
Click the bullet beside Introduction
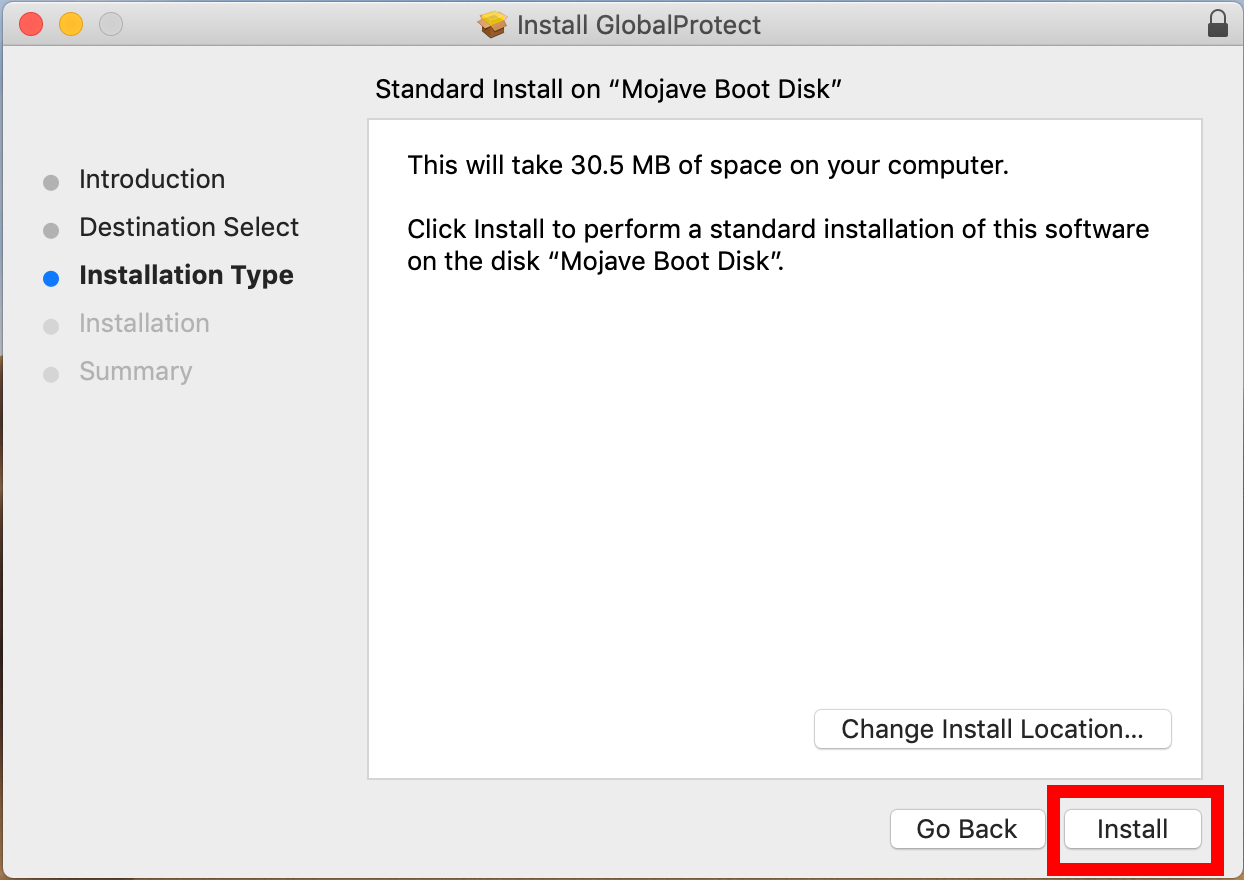[x=51, y=183]
